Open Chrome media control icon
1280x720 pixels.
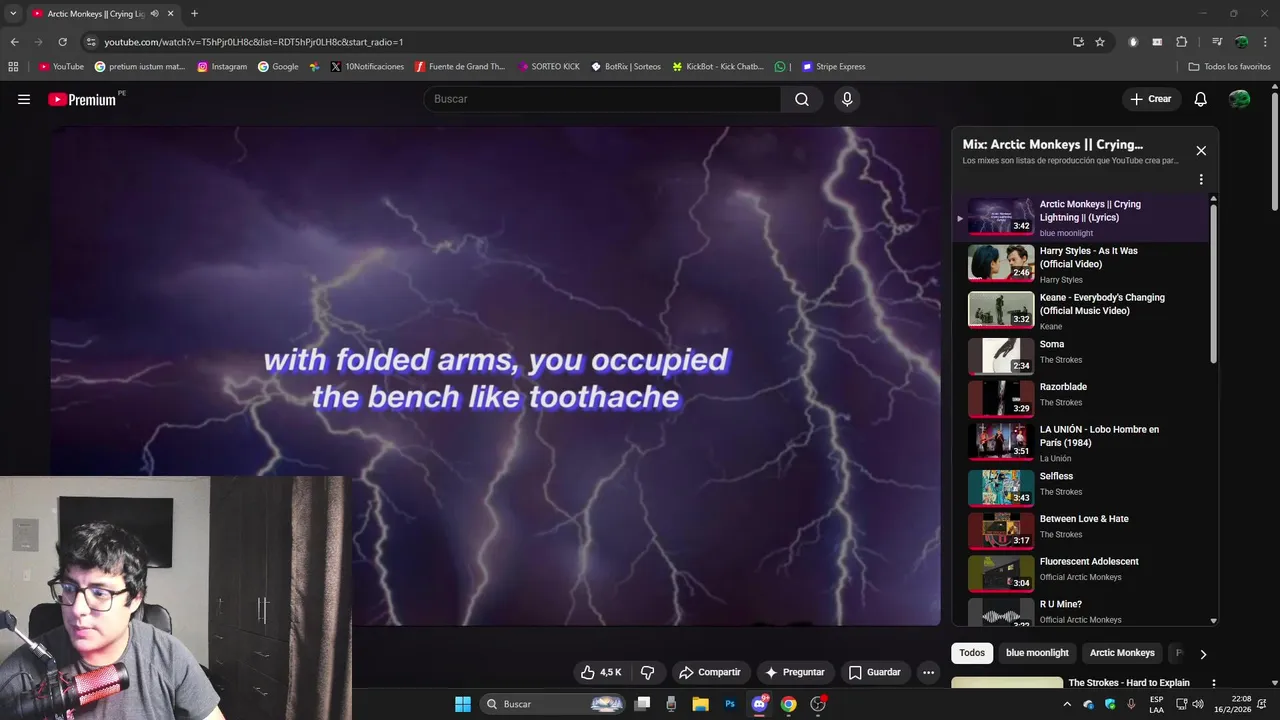click(1217, 42)
